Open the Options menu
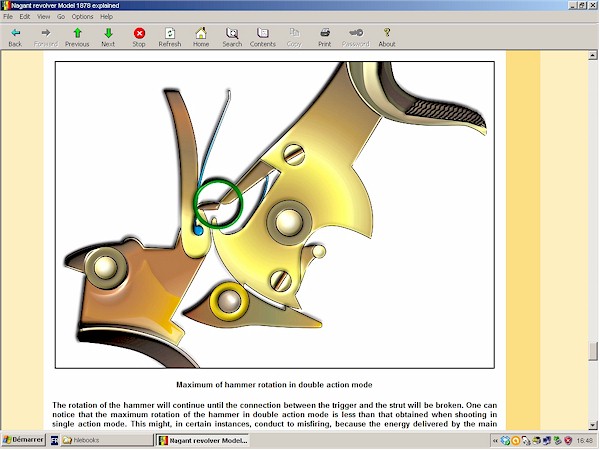600x450 pixels. [82, 16]
